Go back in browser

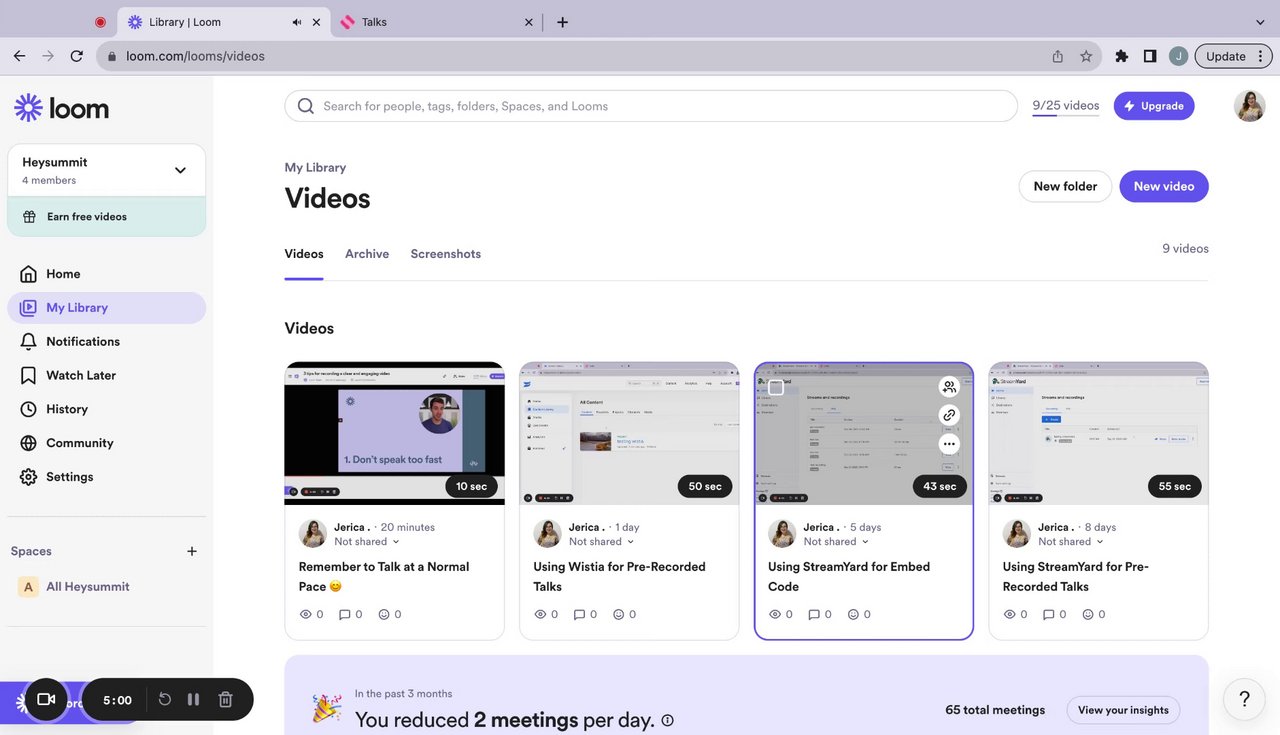coord(19,56)
